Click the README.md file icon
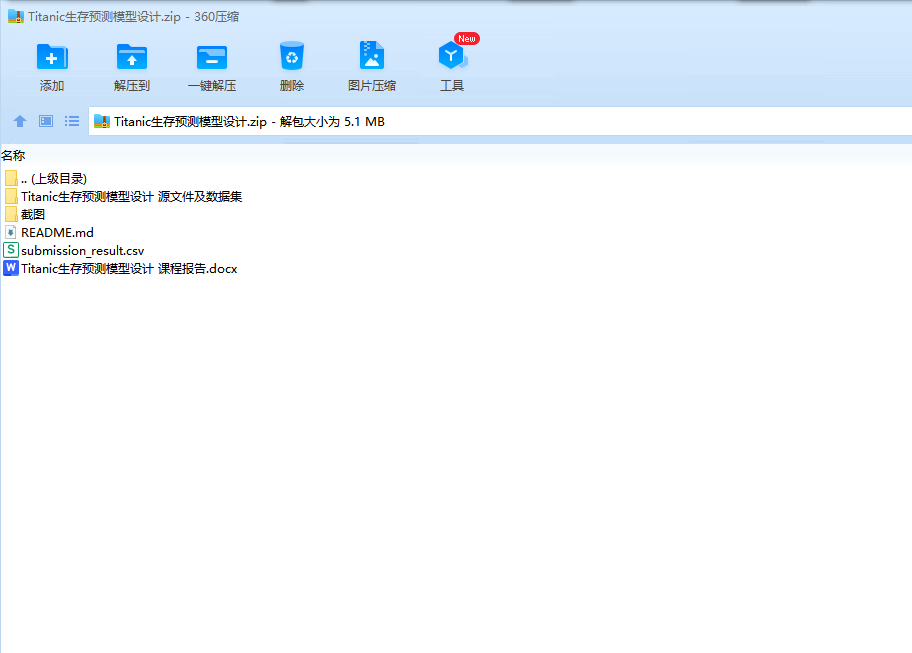 [x=10, y=233]
